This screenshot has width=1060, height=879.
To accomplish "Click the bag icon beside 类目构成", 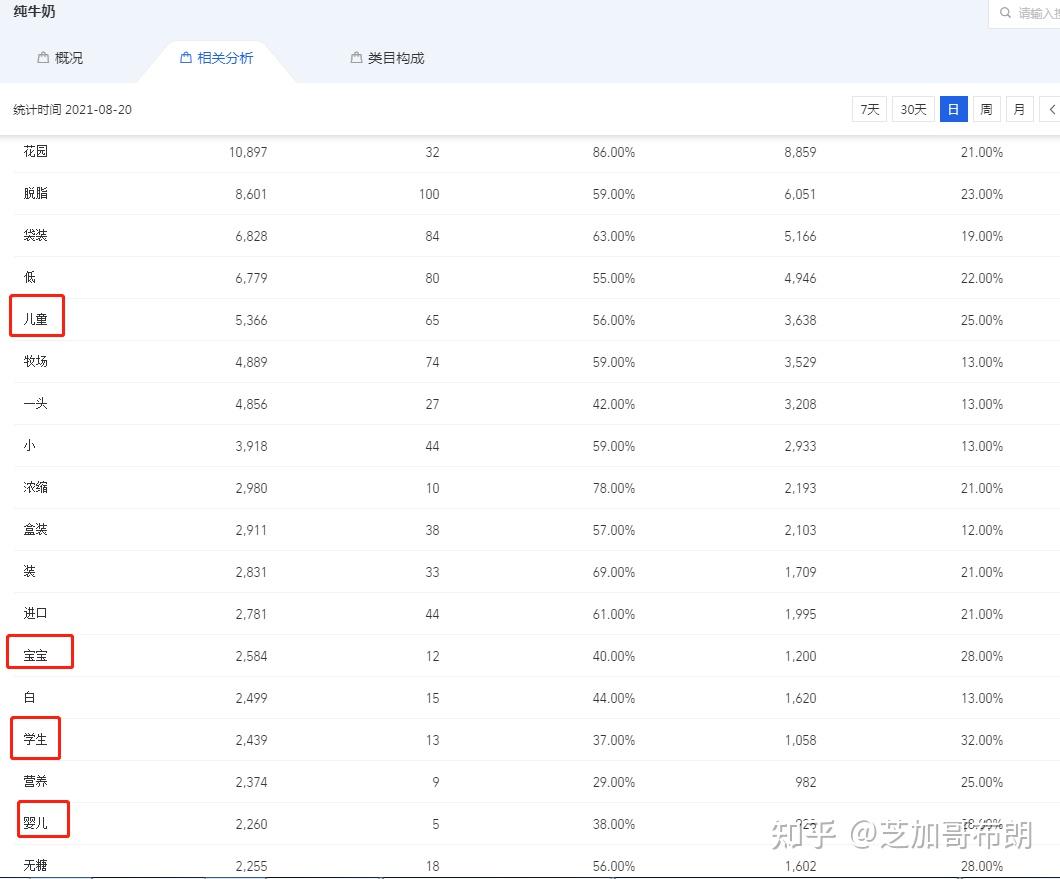I will click(356, 57).
